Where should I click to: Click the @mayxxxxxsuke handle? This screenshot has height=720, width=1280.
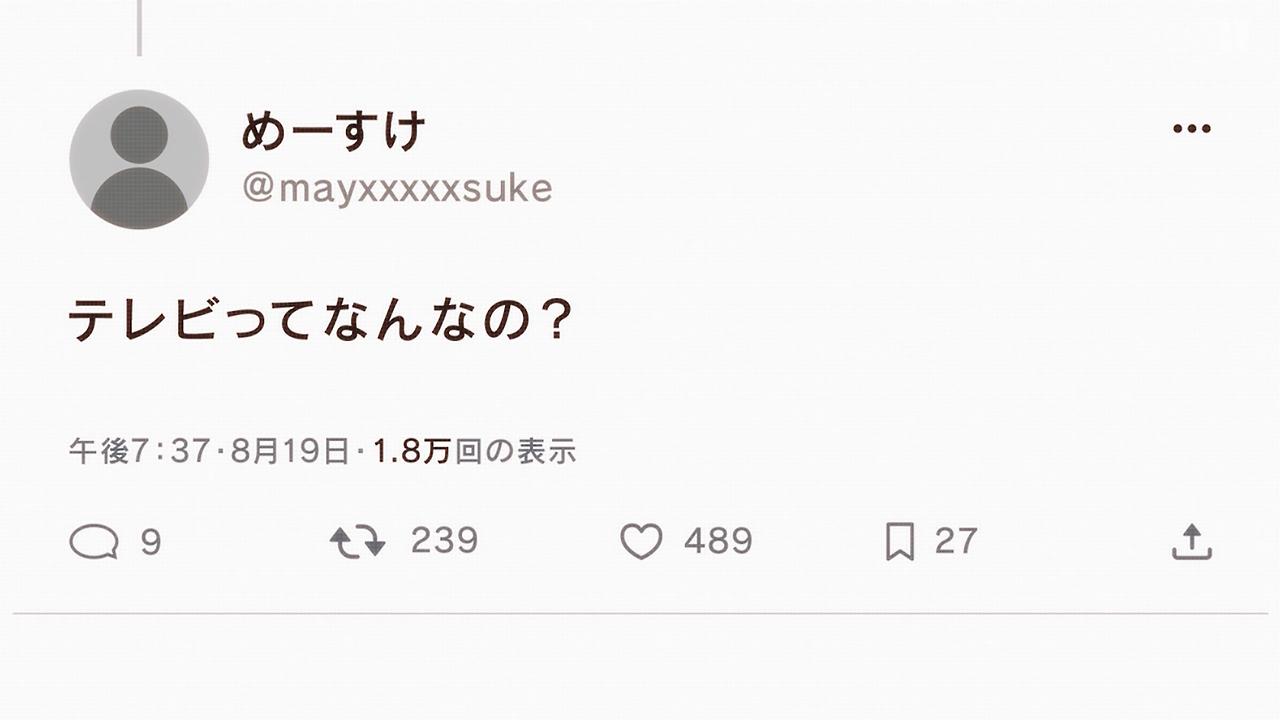point(397,187)
